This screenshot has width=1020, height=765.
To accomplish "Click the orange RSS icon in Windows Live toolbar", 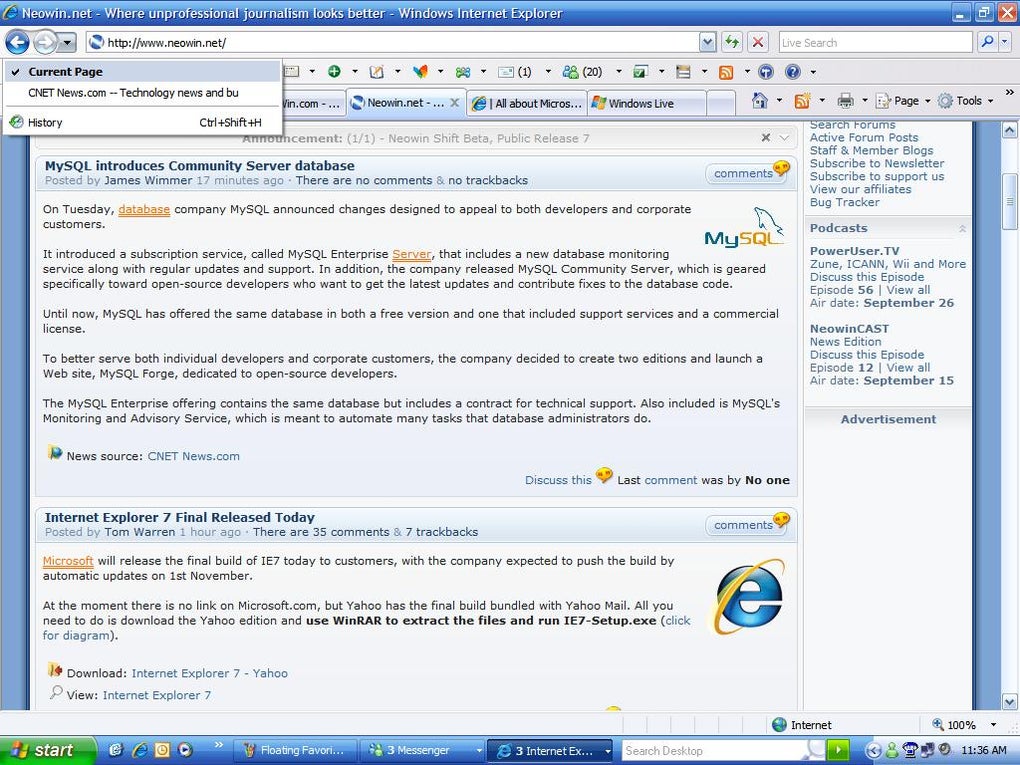I will 726,72.
